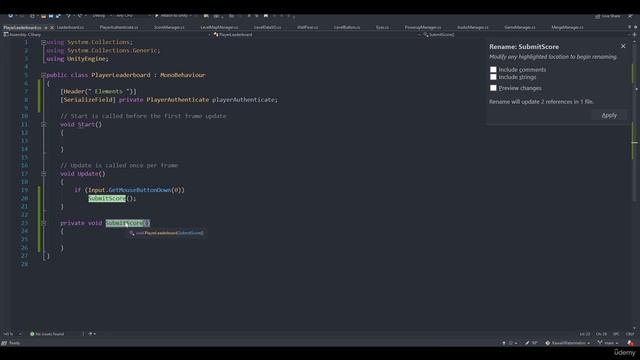
Task: Apply the SubmitScore rename
Action: 609,116
